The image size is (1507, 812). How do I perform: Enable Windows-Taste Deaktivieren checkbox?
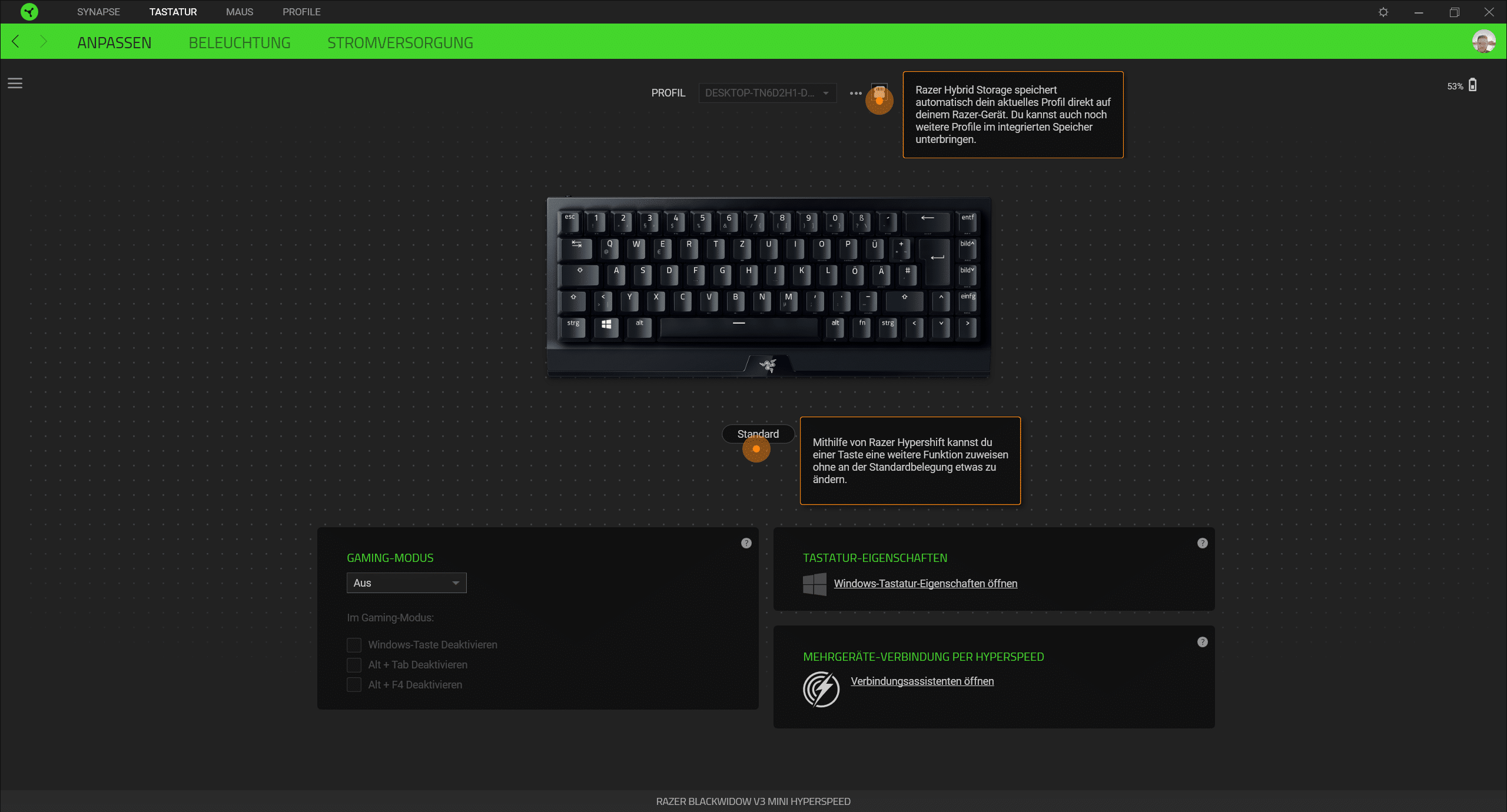coord(354,645)
